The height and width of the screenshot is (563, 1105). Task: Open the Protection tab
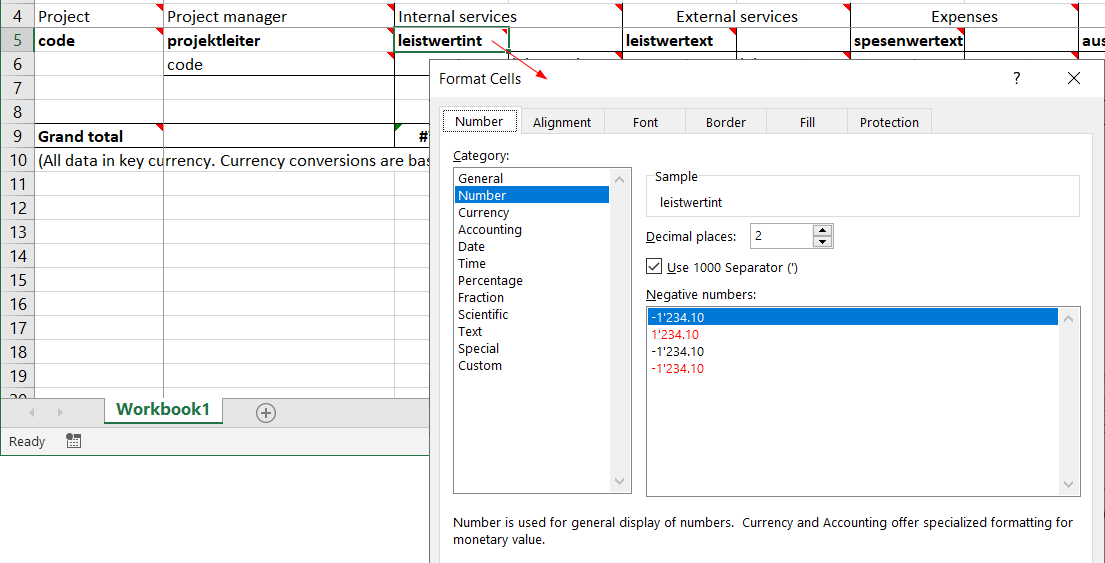pos(888,122)
